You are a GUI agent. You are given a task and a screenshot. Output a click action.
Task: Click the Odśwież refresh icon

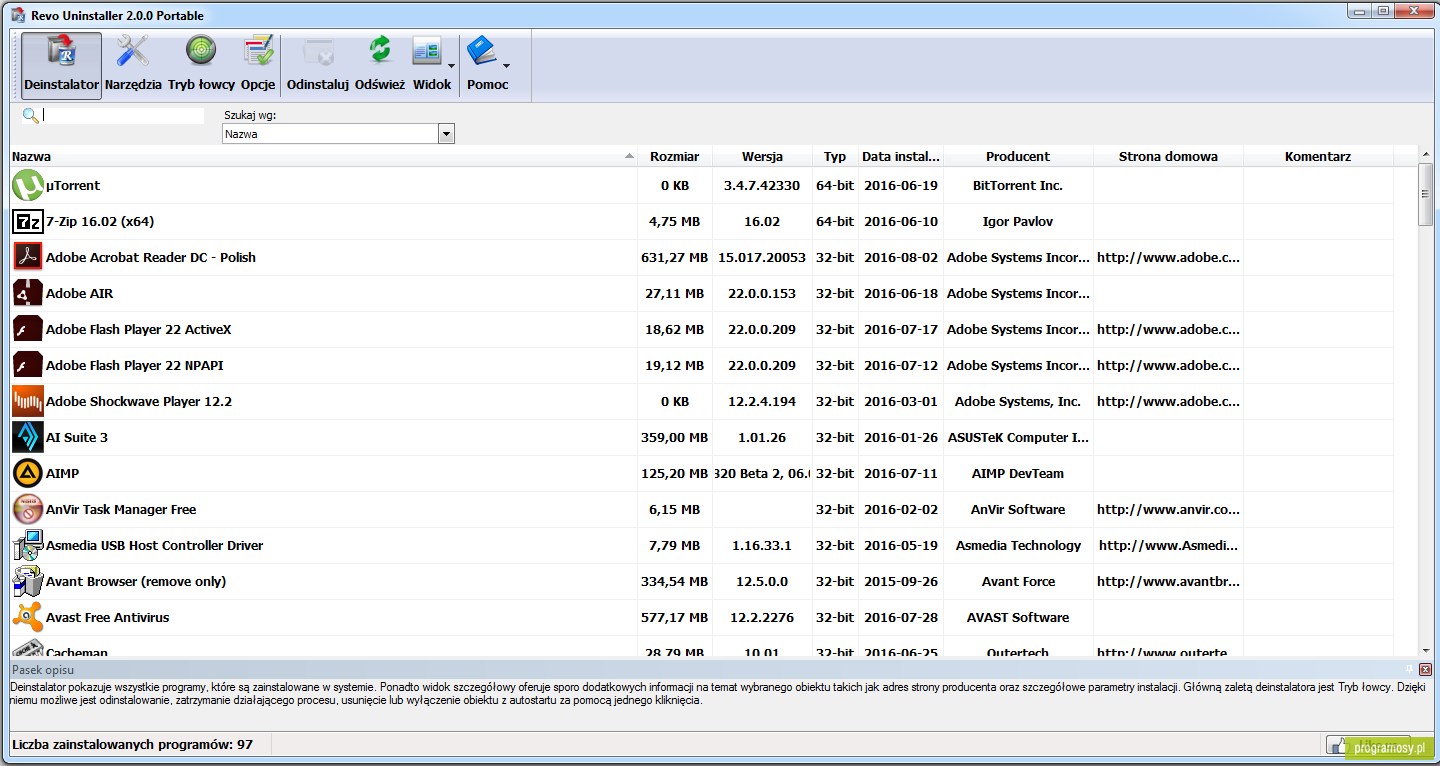(380, 50)
